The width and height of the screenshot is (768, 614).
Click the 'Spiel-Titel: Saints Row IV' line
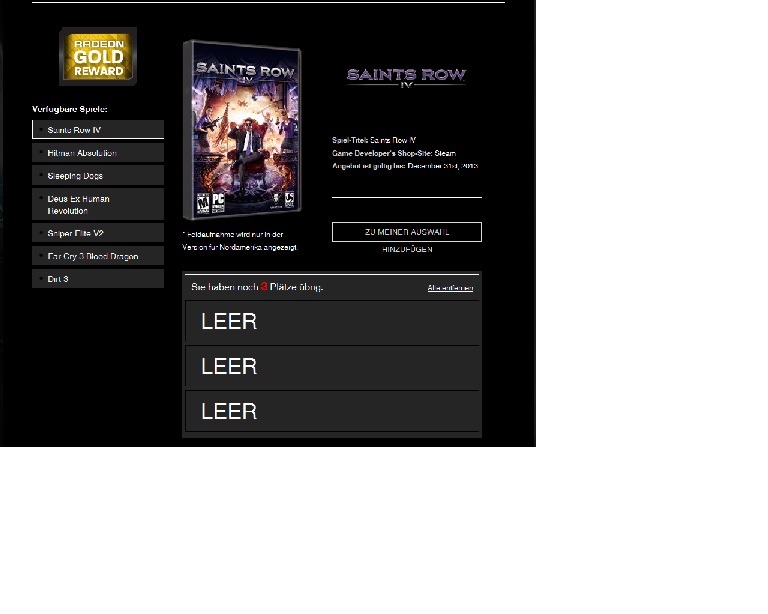pyautogui.click(x=374, y=140)
